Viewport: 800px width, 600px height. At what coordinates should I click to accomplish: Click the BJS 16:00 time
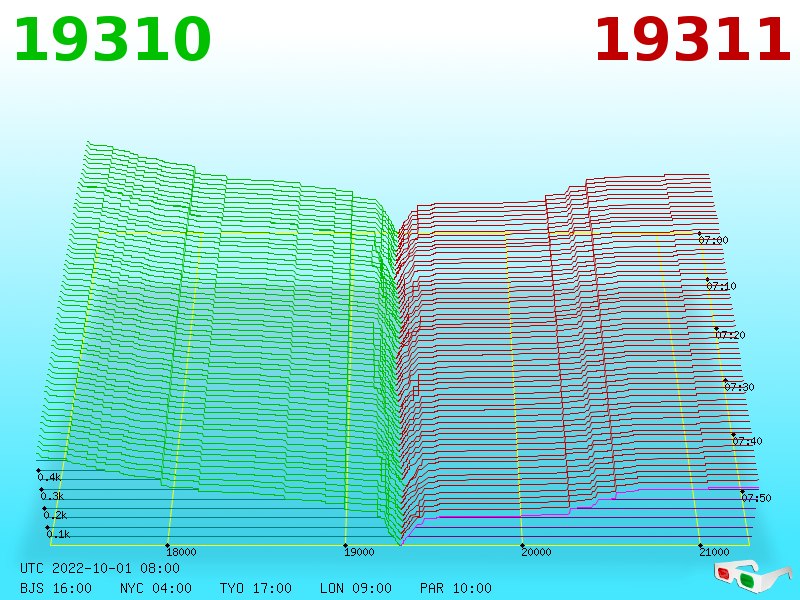[x=56, y=588]
